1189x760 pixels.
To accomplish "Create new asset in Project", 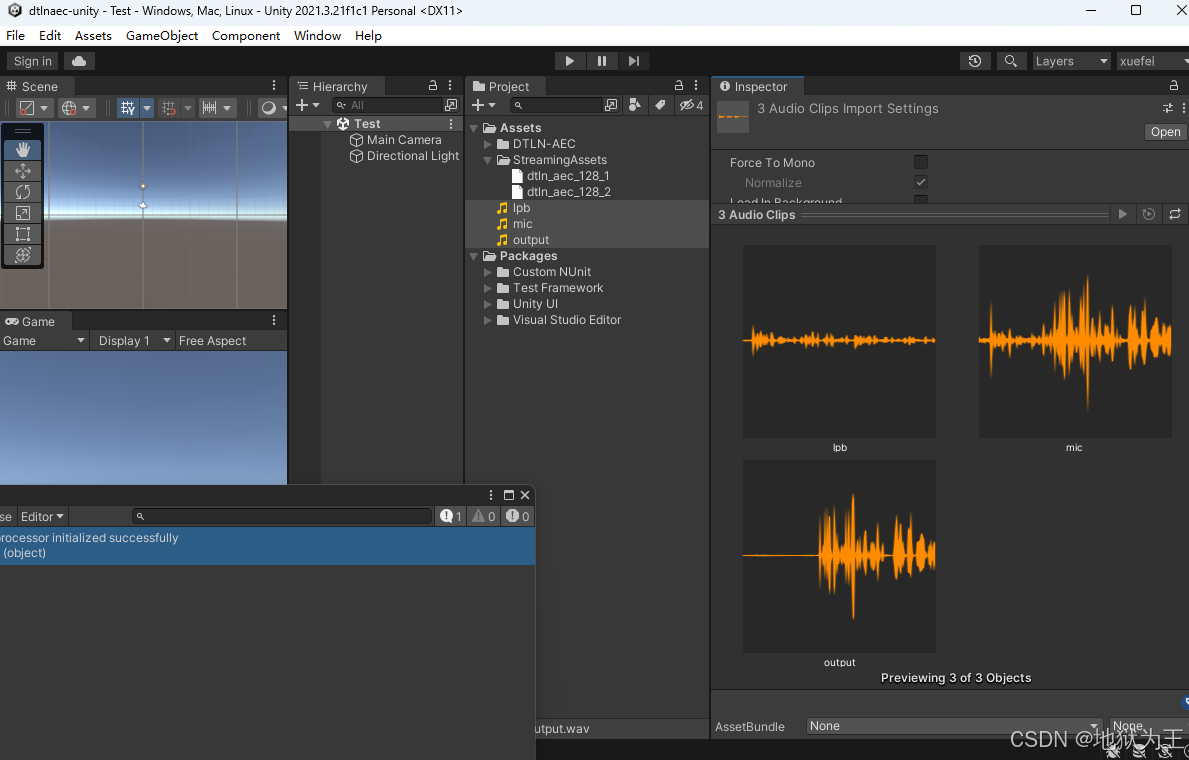I will pyautogui.click(x=483, y=105).
